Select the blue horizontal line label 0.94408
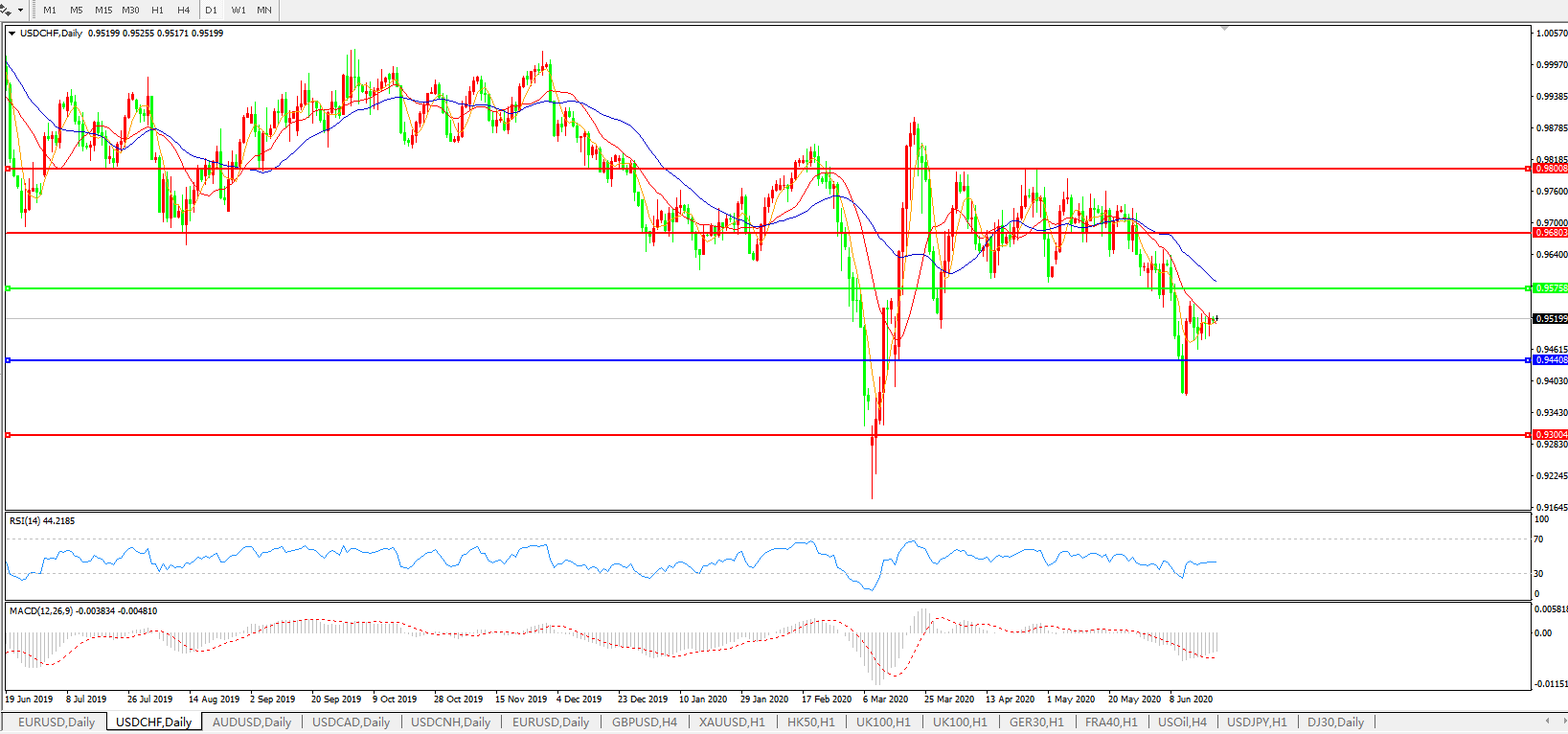The image size is (1568, 734). point(1550,360)
